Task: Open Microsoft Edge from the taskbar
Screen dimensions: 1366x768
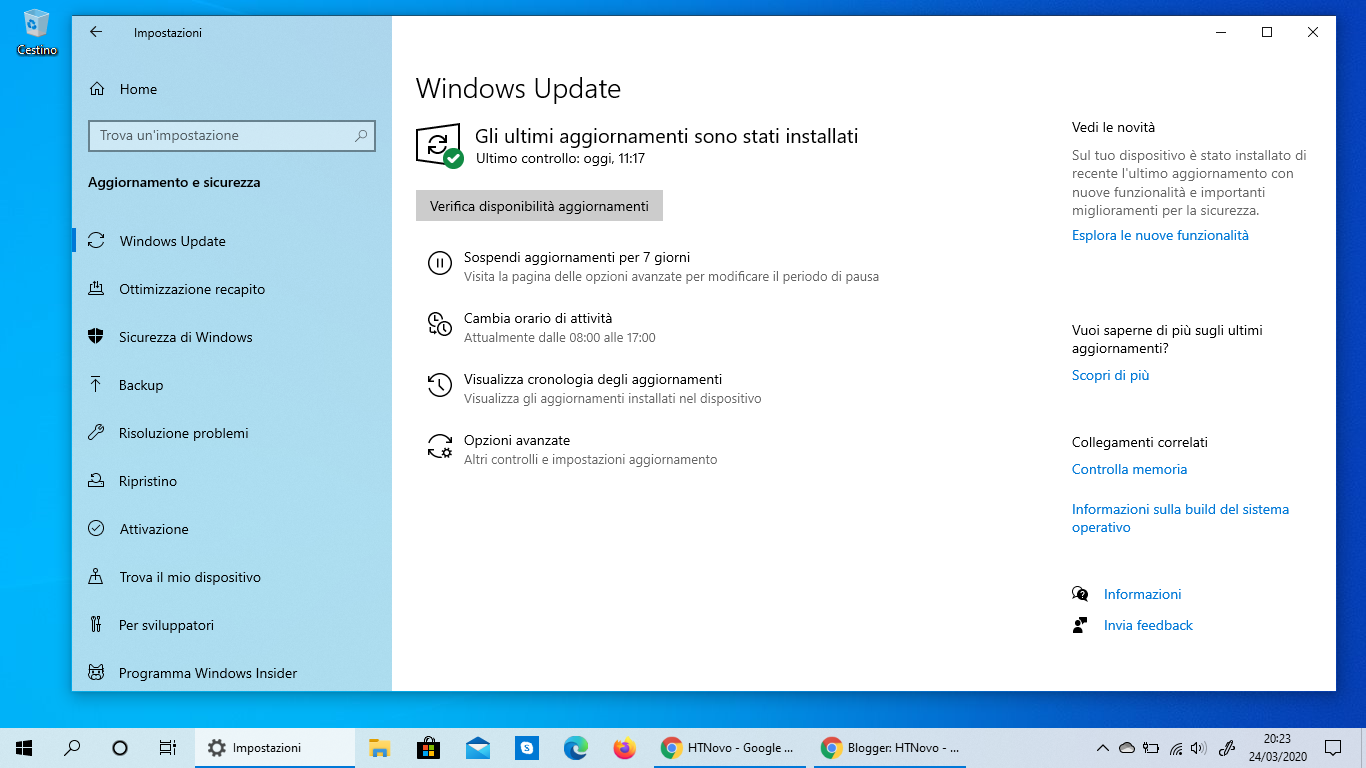Action: (575, 748)
